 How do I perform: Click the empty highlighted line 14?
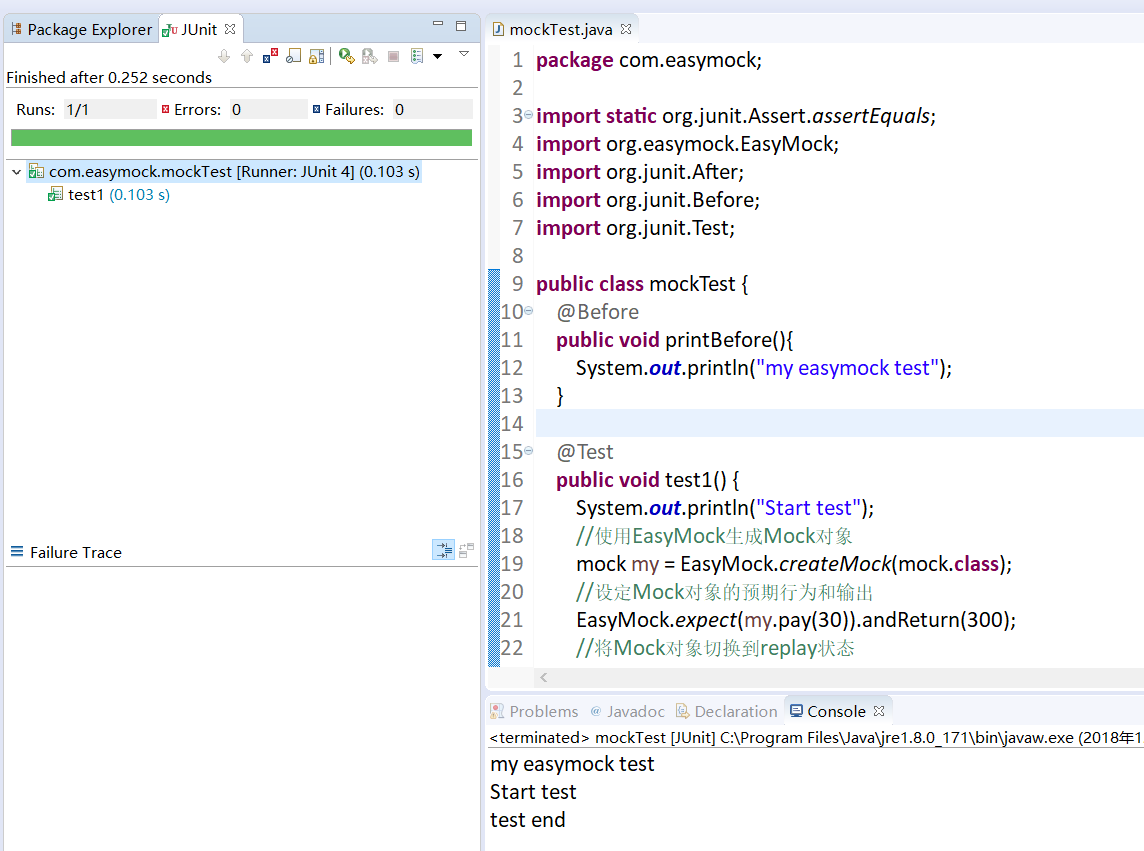click(x=840, y=423)
